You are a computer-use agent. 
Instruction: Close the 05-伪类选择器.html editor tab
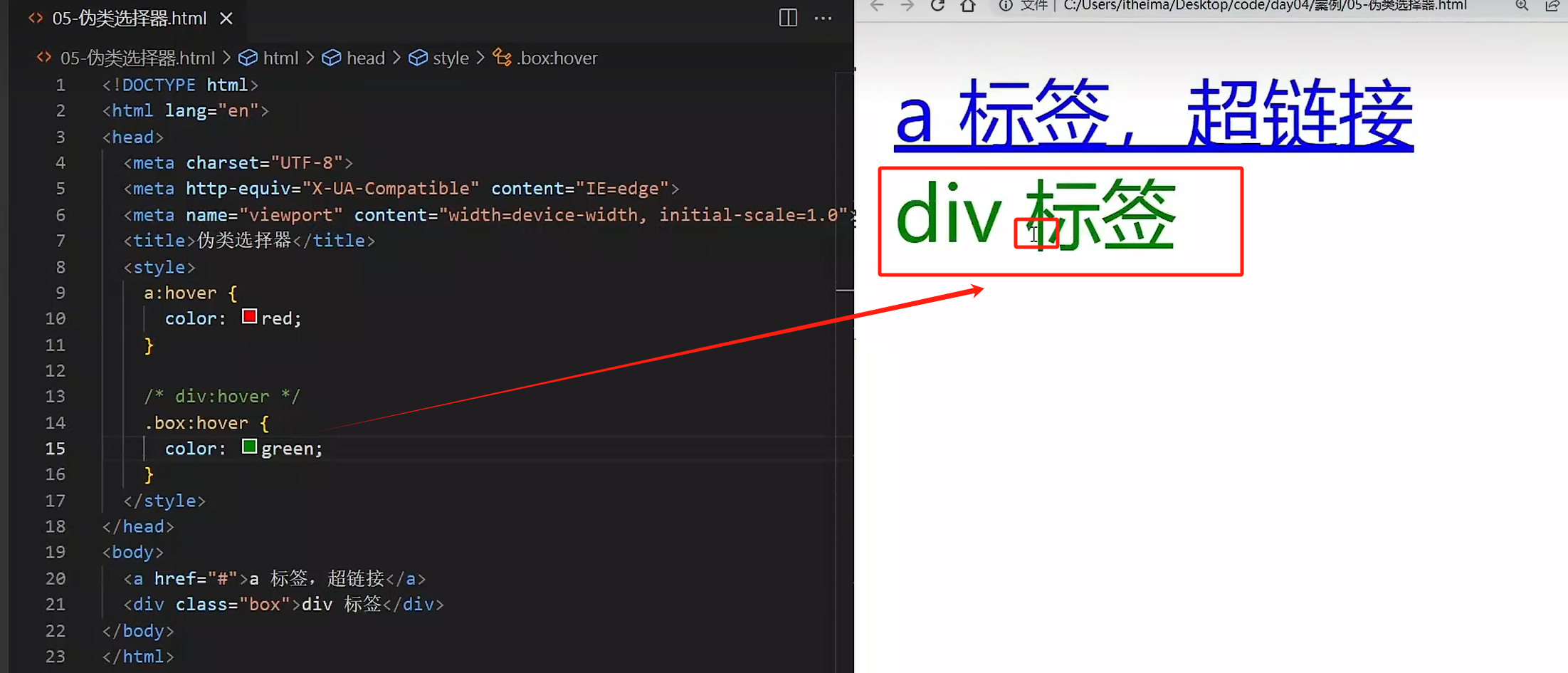coord(226,19)
